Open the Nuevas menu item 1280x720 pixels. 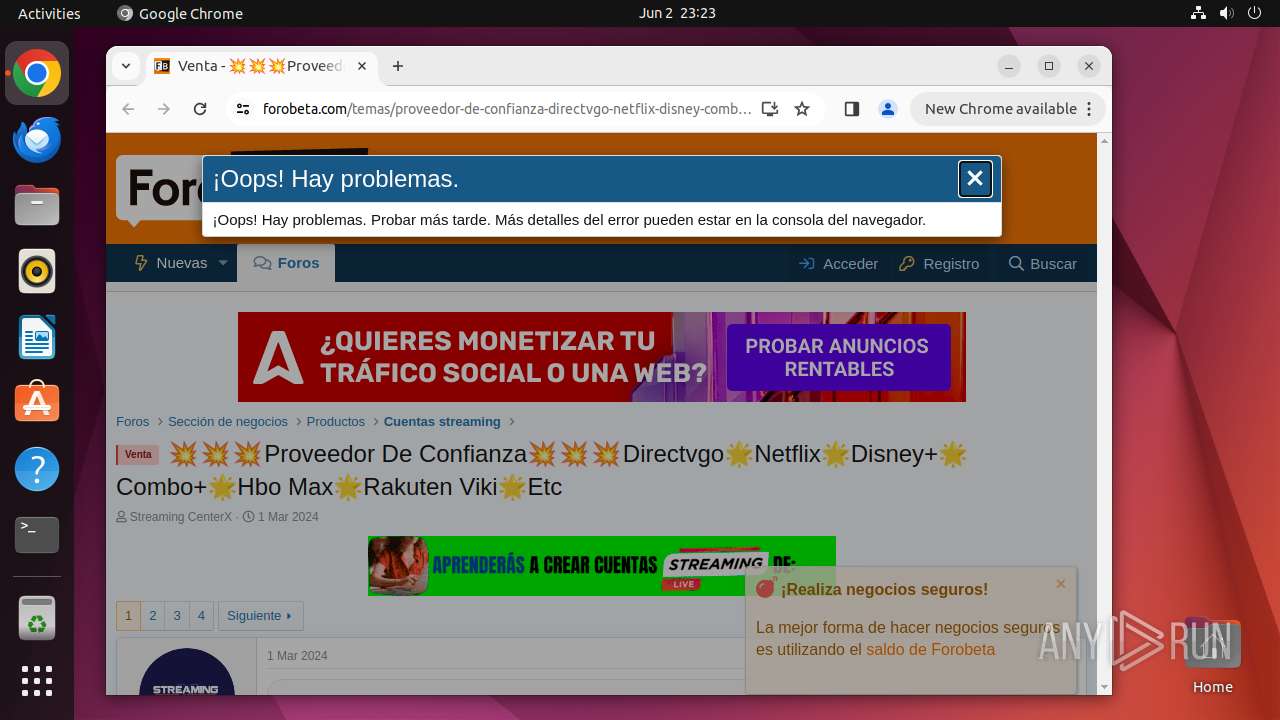[x=170, y=263]
